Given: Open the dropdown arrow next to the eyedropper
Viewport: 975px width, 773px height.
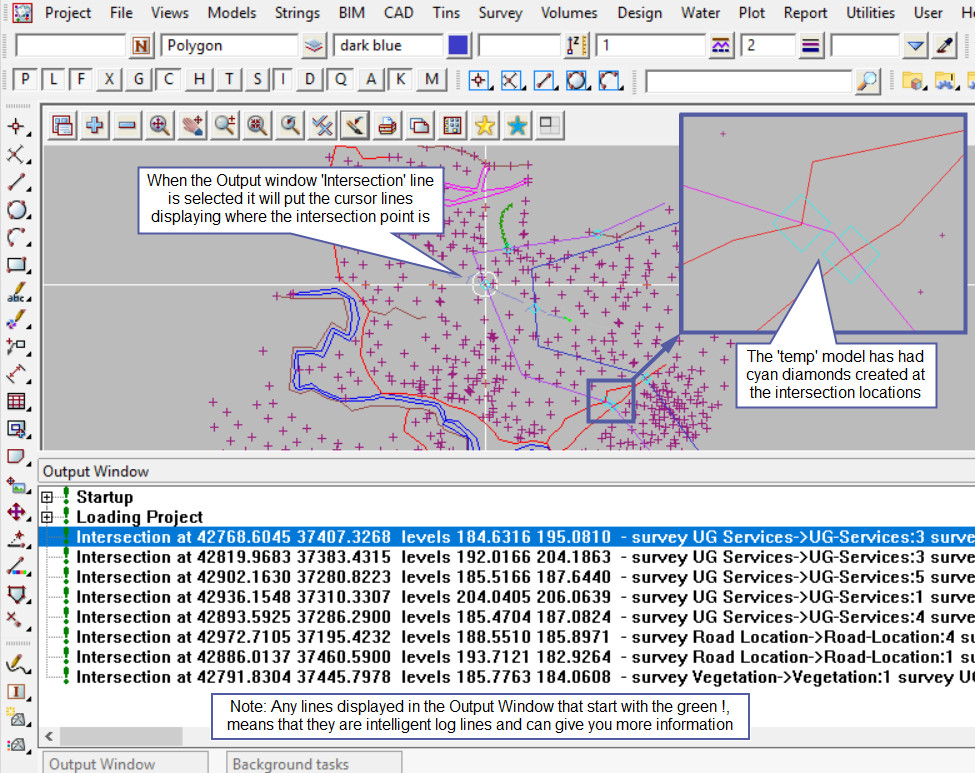Looking at the screenshot, I should point(915,46).
